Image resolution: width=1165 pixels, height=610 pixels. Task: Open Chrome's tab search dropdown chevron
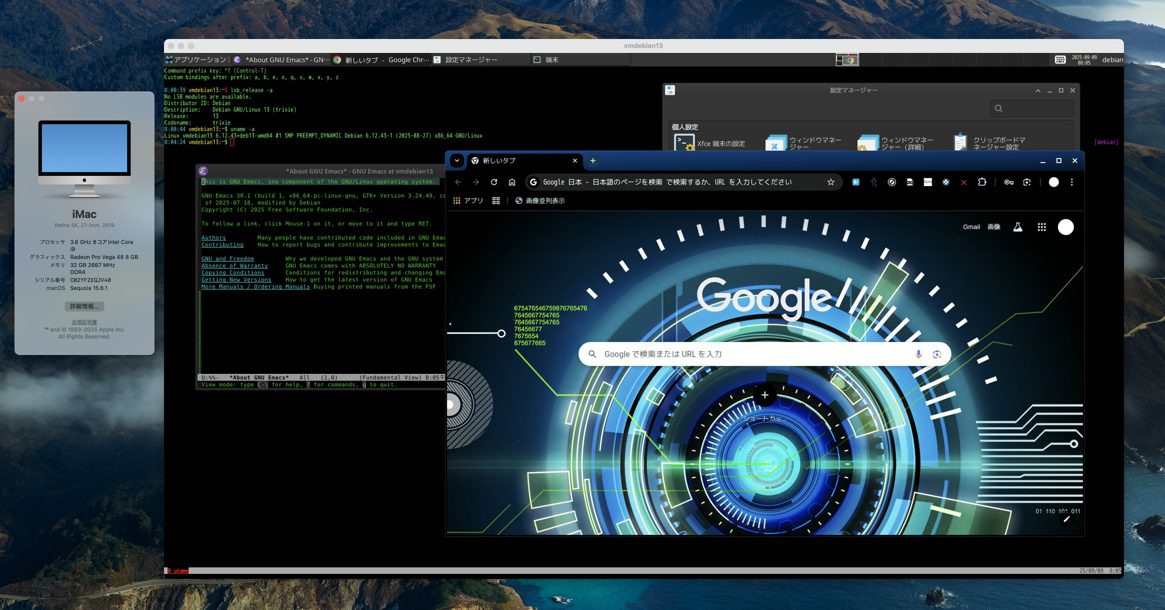click(457, 160)
